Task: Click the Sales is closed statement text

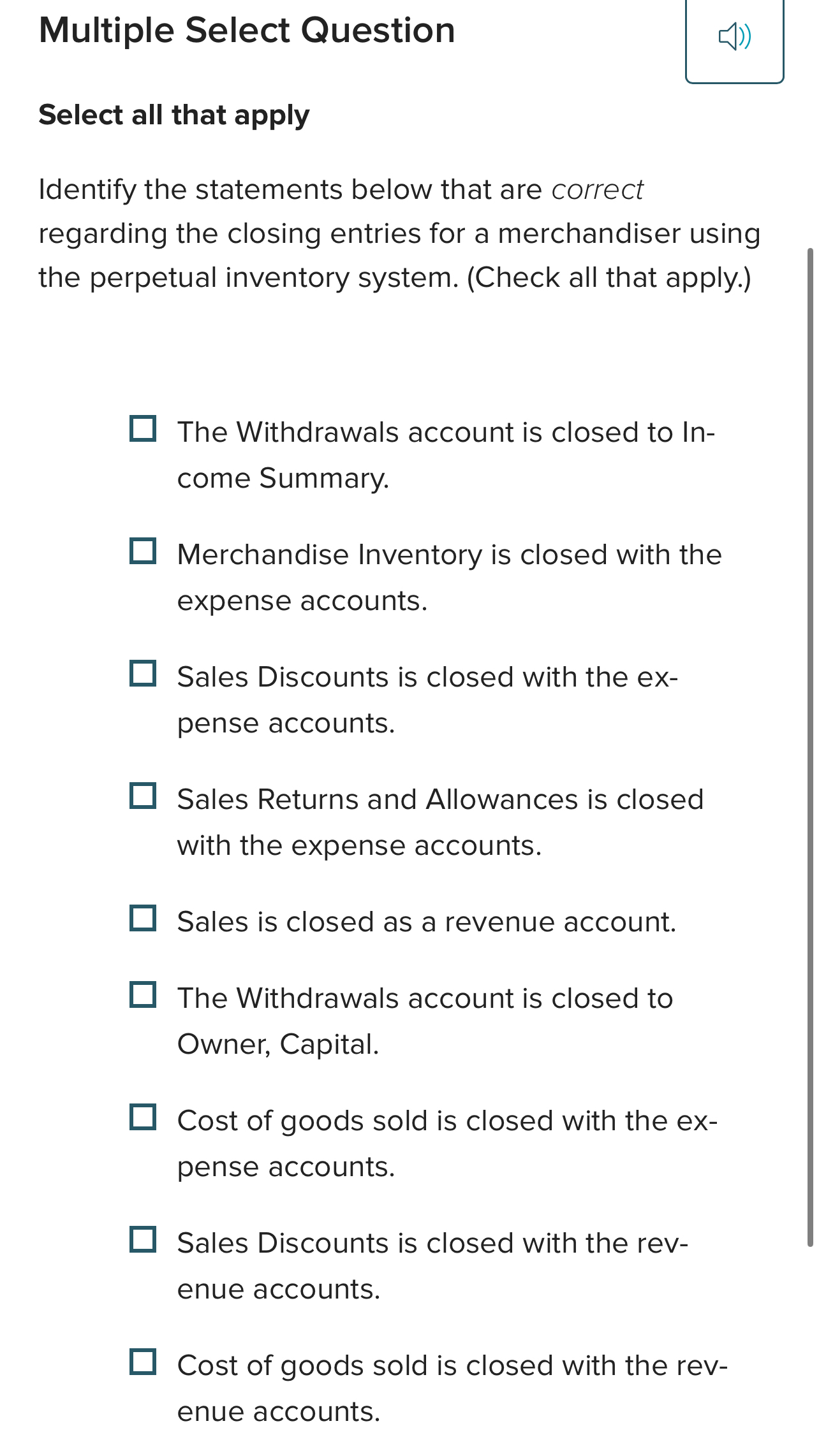Action: point(426,921)
